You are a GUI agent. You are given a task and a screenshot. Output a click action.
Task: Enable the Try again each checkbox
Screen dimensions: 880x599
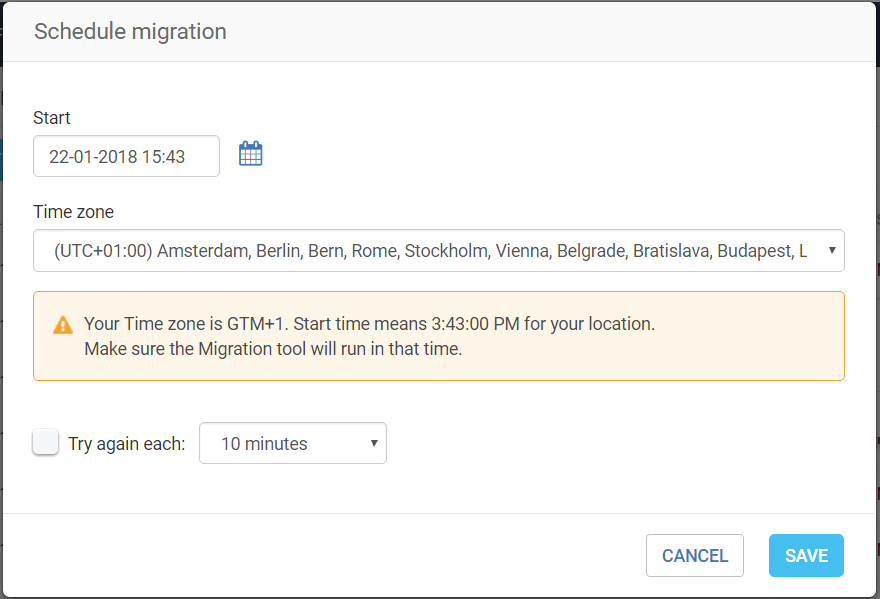point(46,443)
